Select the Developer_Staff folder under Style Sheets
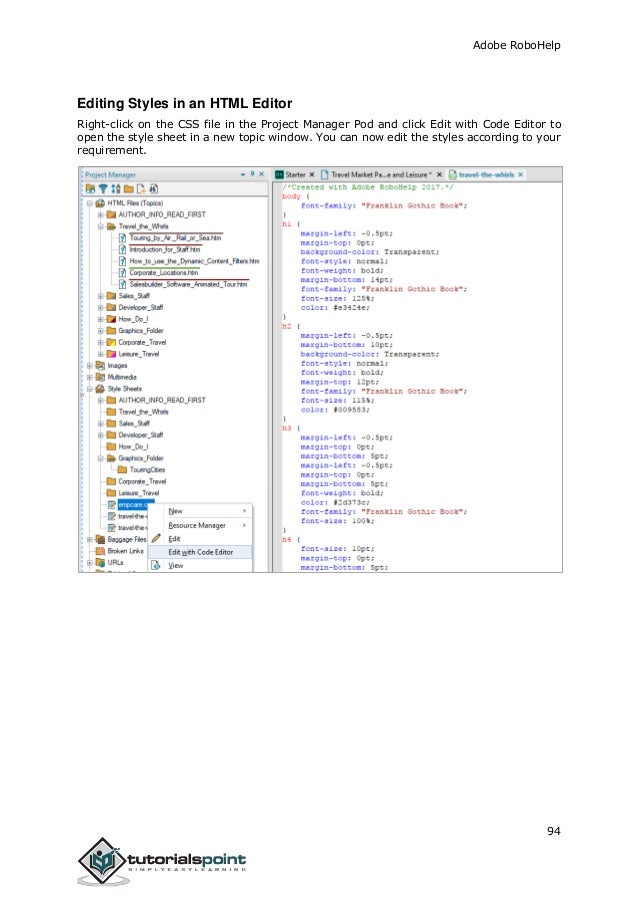Screen dimensions: 638x903 point(140,435)
